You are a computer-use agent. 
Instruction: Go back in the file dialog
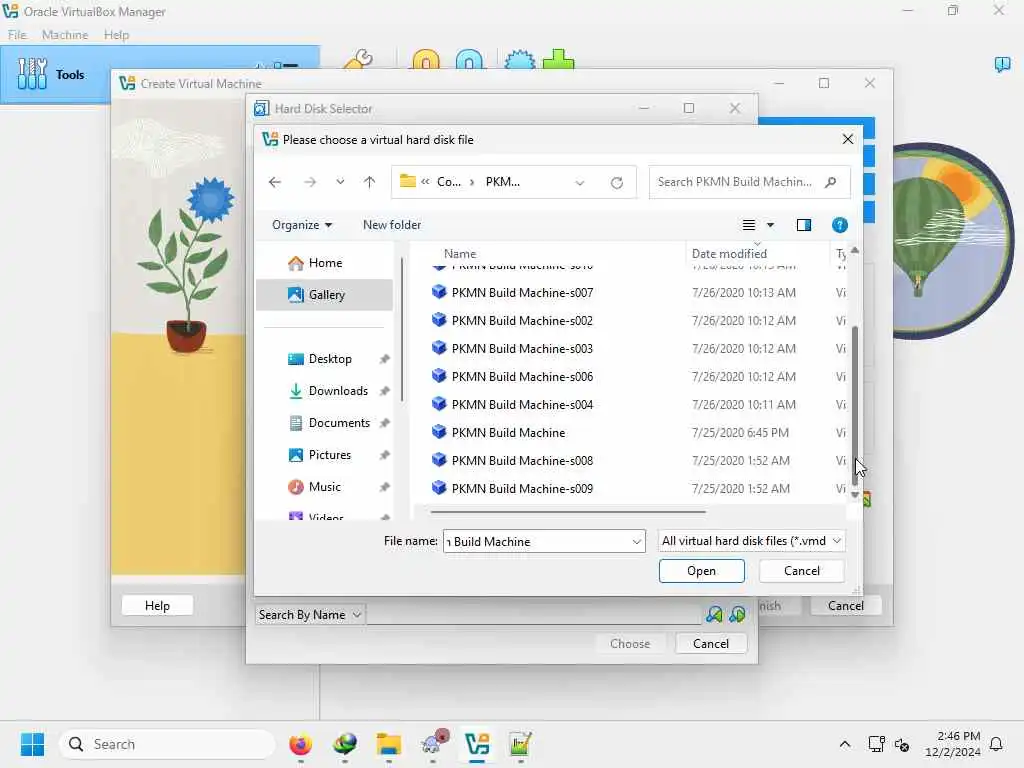275,182
